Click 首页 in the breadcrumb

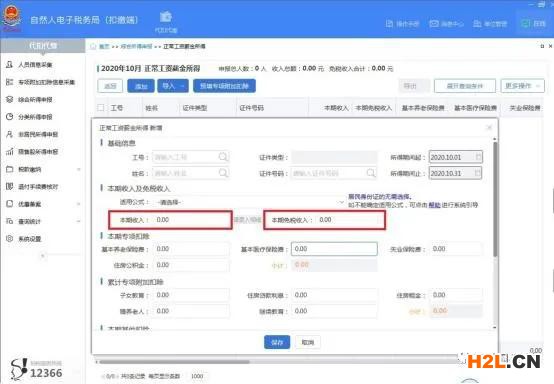[x=104, y=46]
